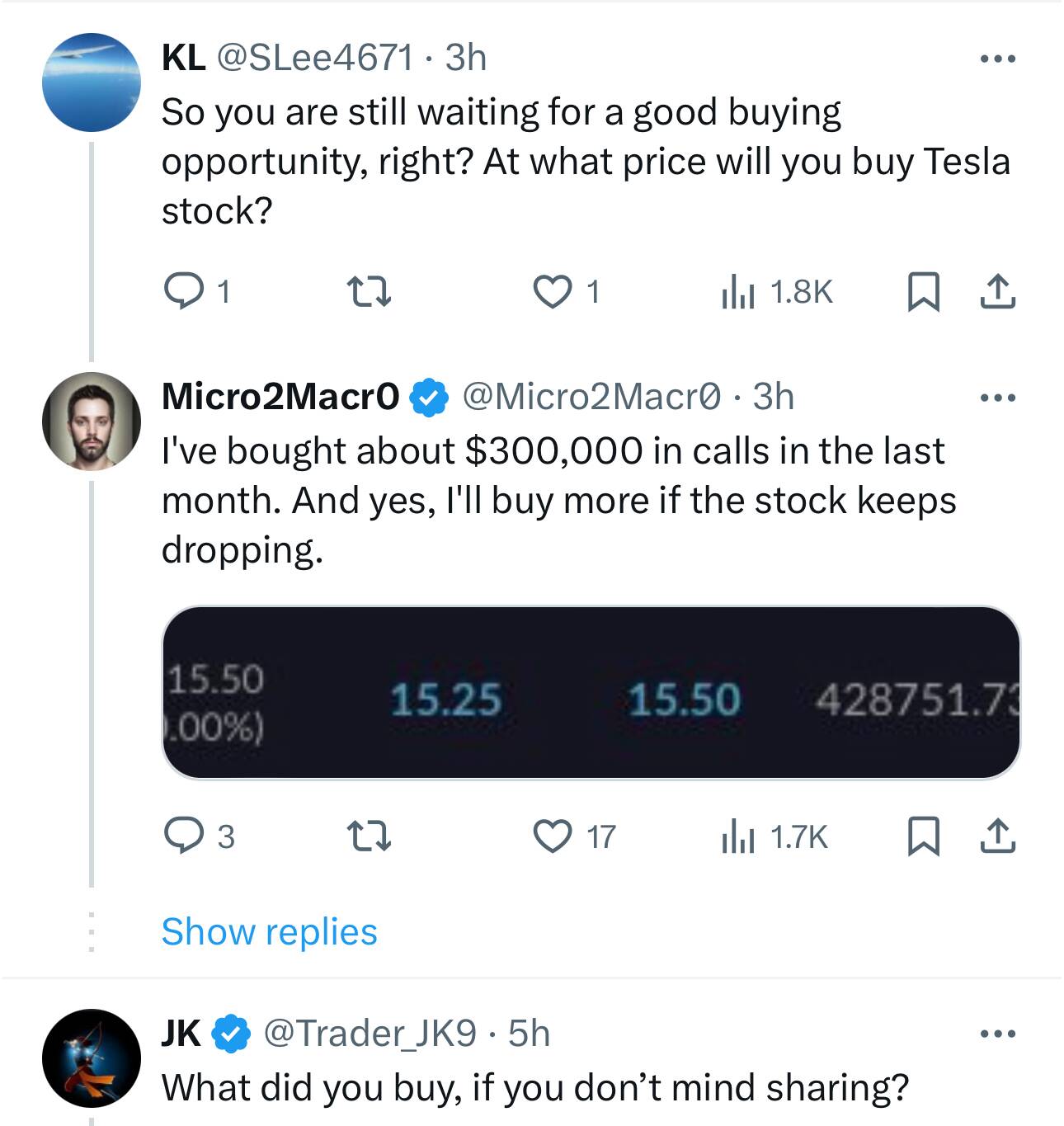View analytics for KL's 1.8K views tweet
This screenshot has width=1064, height=1126.
738,292
